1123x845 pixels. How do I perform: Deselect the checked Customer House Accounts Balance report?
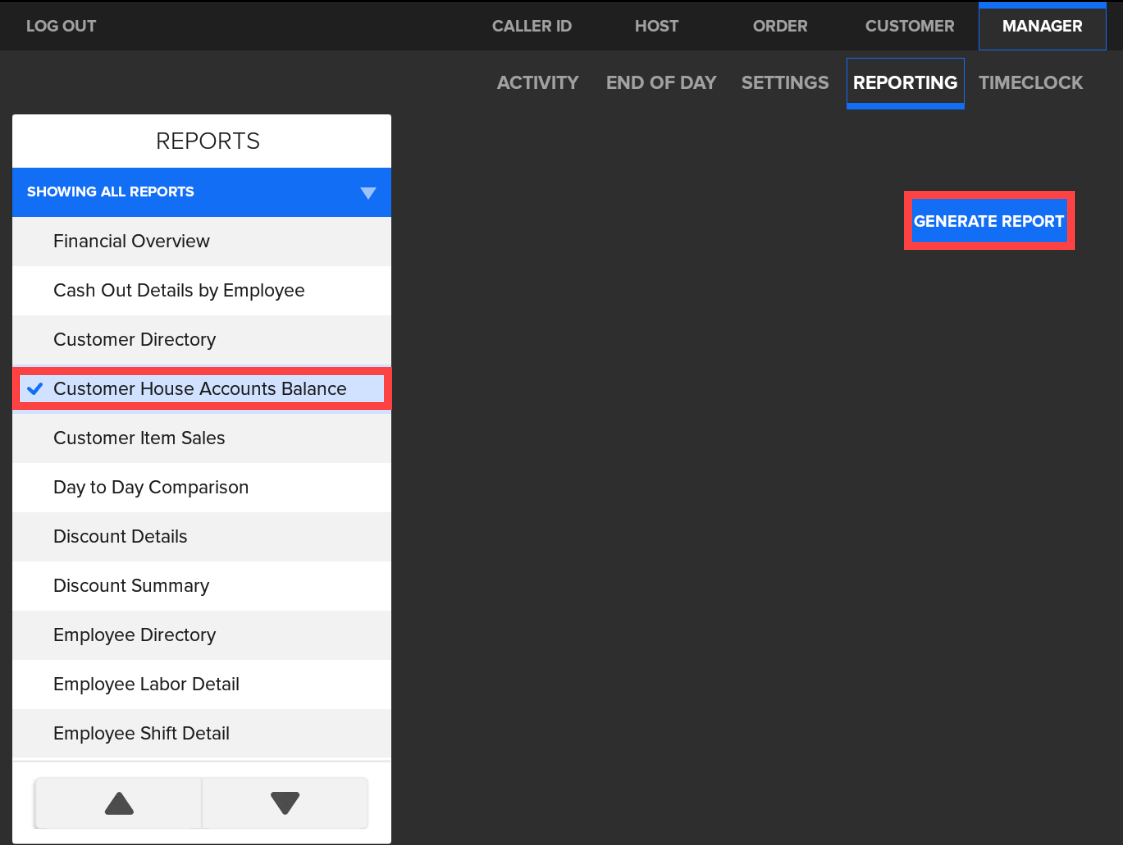(x=200, y=389)
